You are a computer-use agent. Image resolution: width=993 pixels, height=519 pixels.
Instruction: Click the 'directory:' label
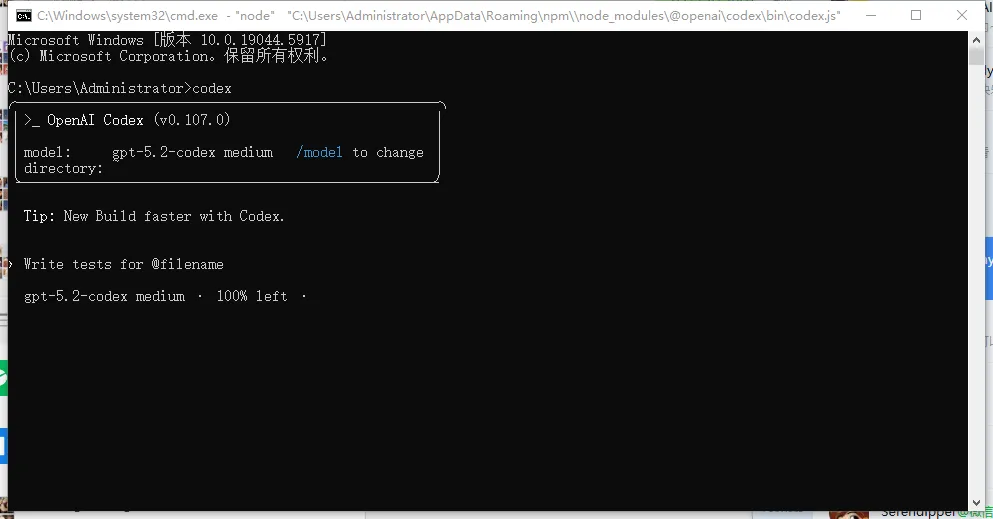click(x=63, y=169)
